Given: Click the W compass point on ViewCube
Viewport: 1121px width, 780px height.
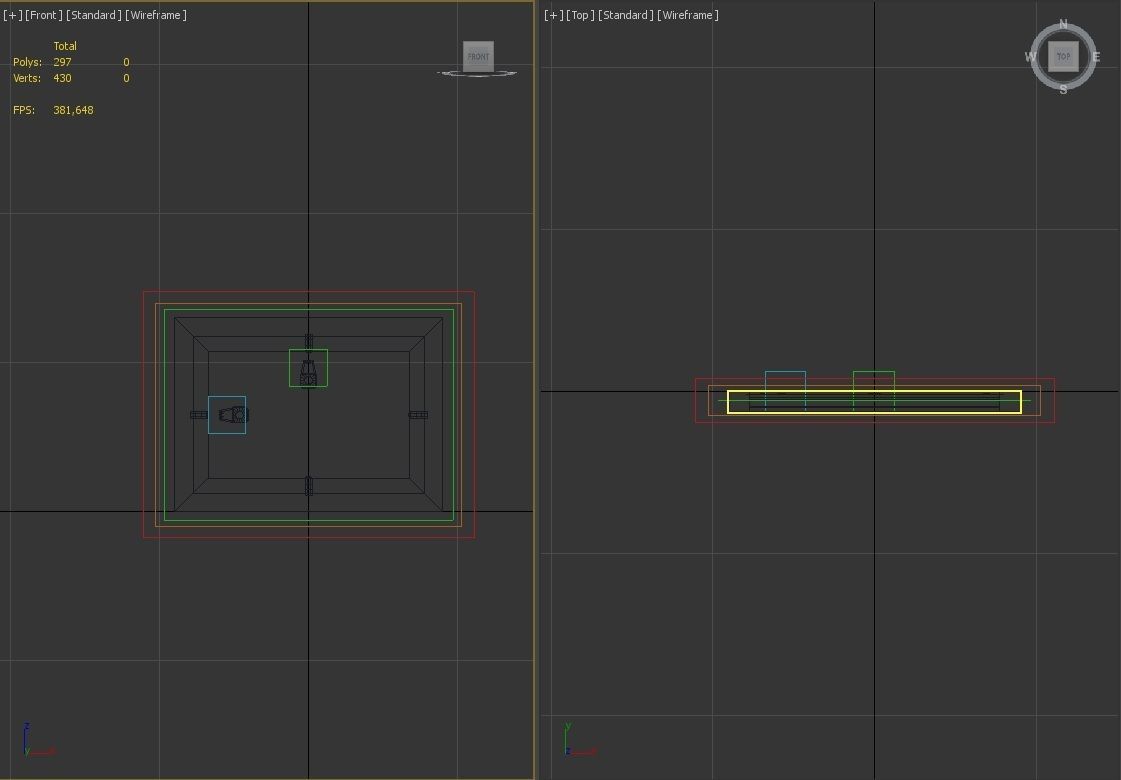Looking at the screenshot, I should [x=1031, y=56].
